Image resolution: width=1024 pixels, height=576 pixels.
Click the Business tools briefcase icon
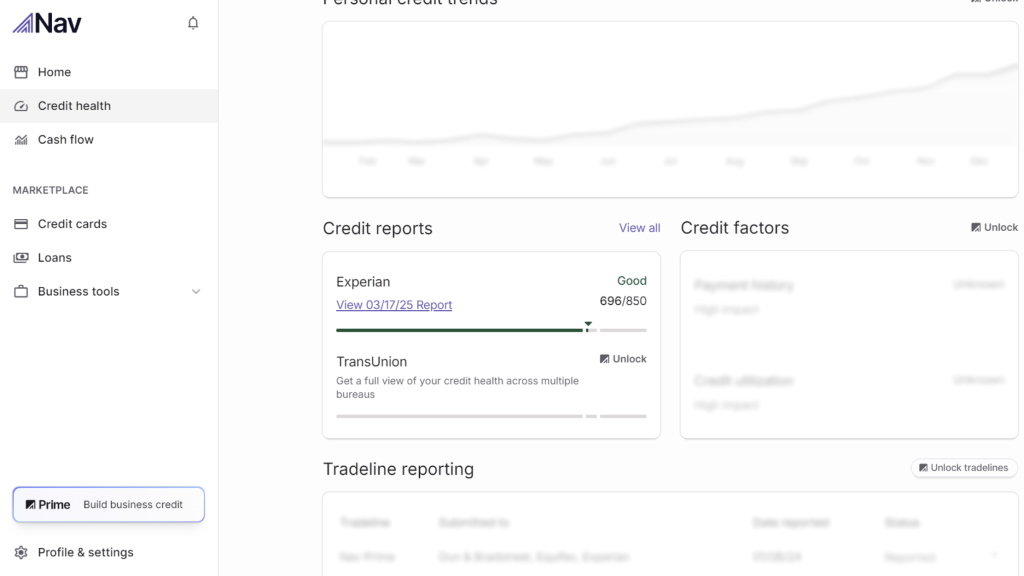pos(21,292)
